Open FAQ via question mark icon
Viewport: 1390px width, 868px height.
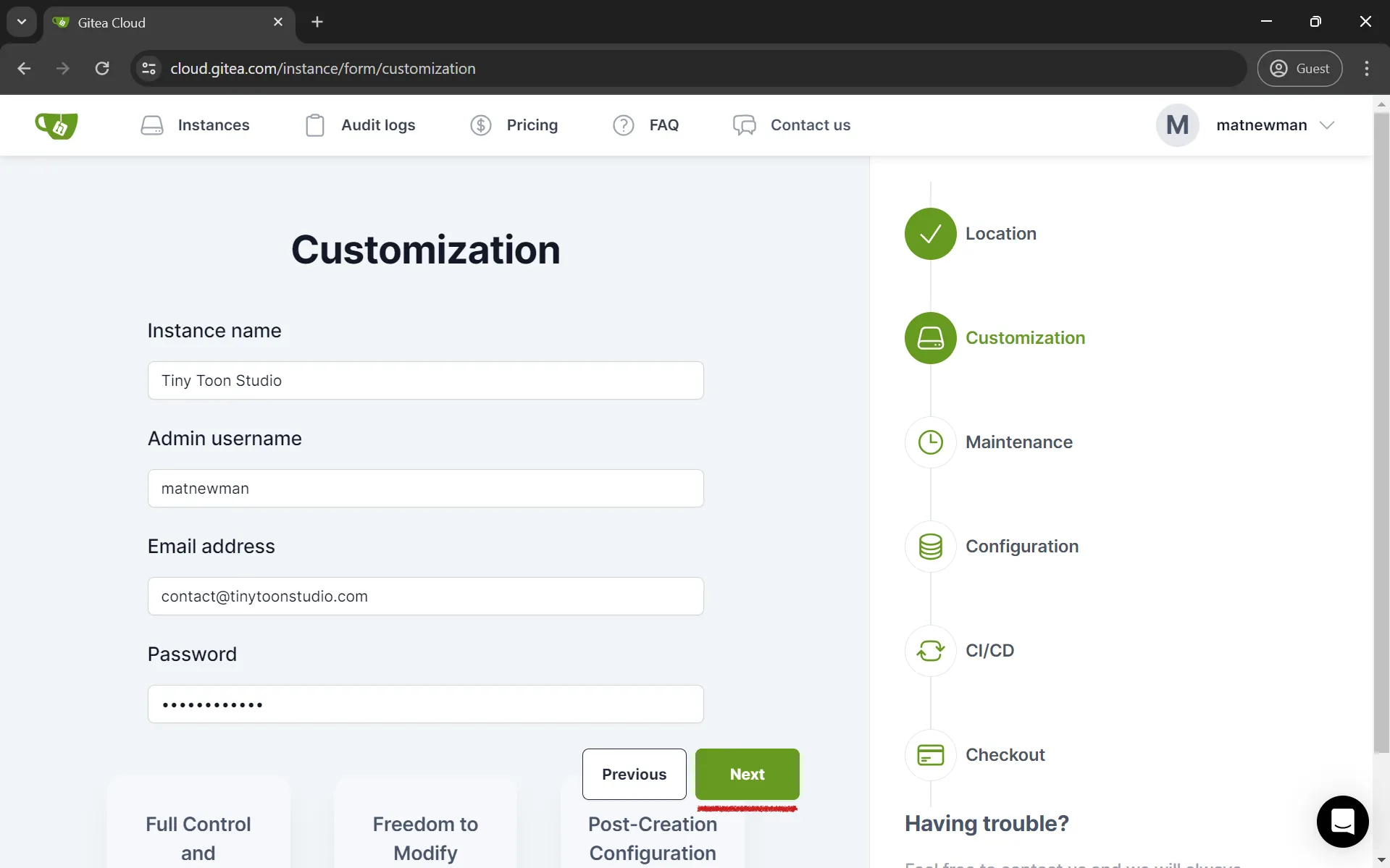click(x=623, y=125)
